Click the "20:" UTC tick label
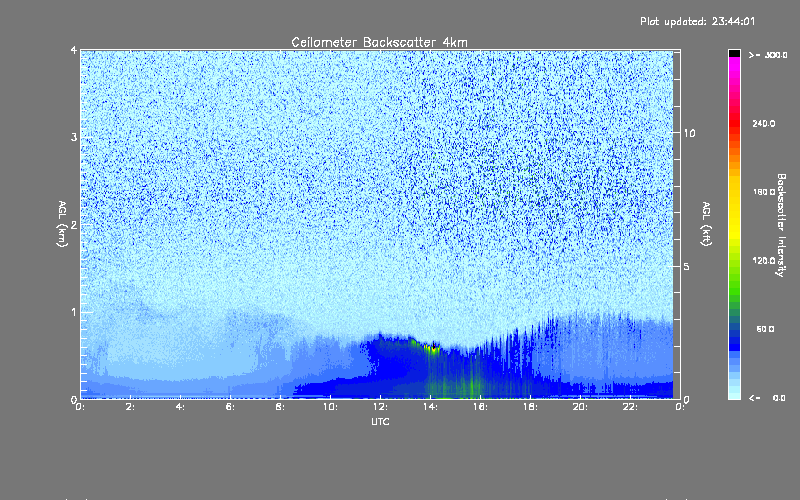This screenshot has width=800, height=500. pos(580,407)
